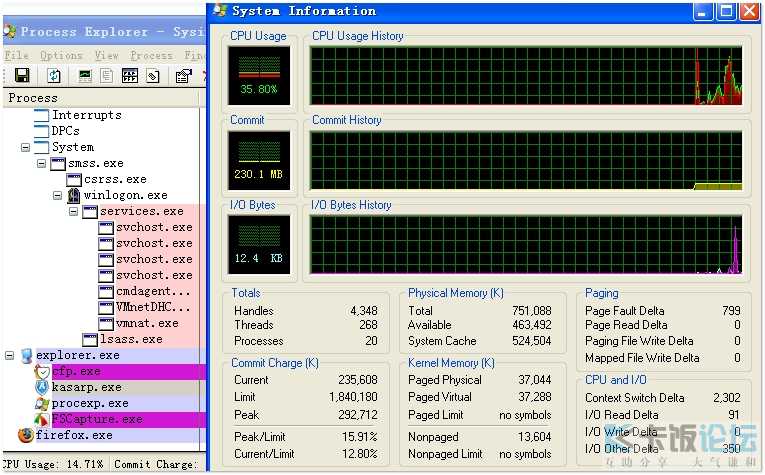
Task: Open System Information via green graph toolbar icon
Action: (x=85, y=76)
